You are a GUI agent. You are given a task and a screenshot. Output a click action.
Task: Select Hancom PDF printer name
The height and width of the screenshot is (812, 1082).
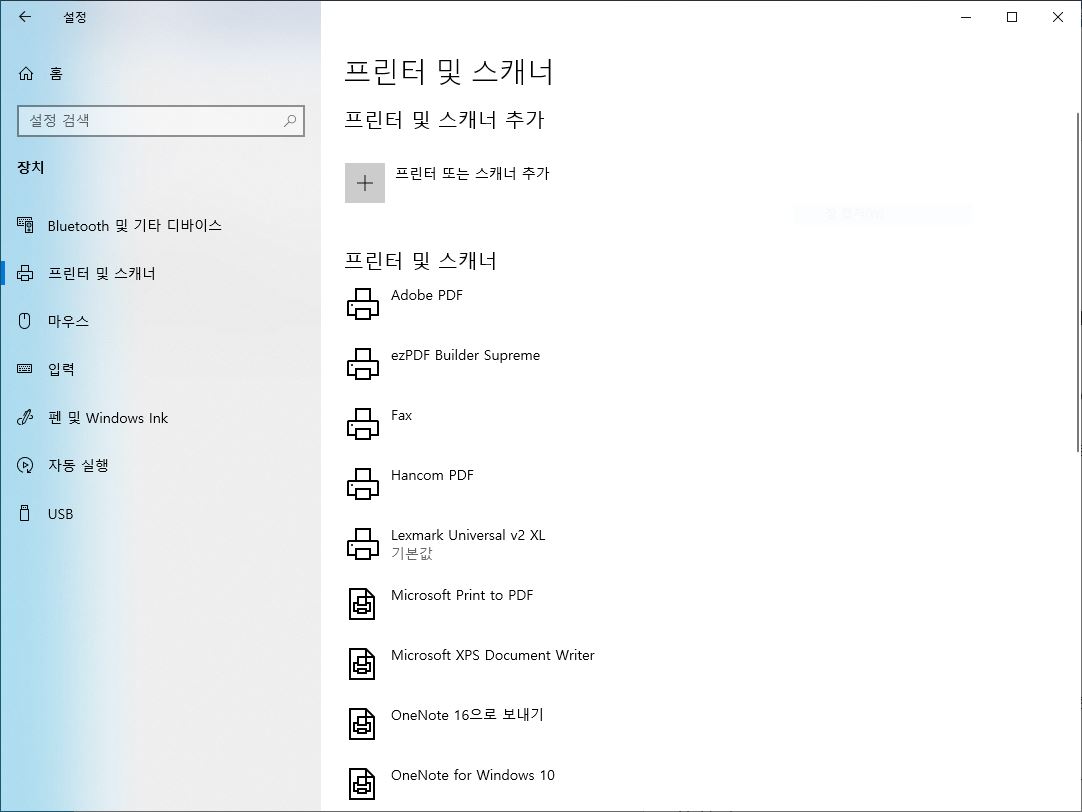[432, 475]
